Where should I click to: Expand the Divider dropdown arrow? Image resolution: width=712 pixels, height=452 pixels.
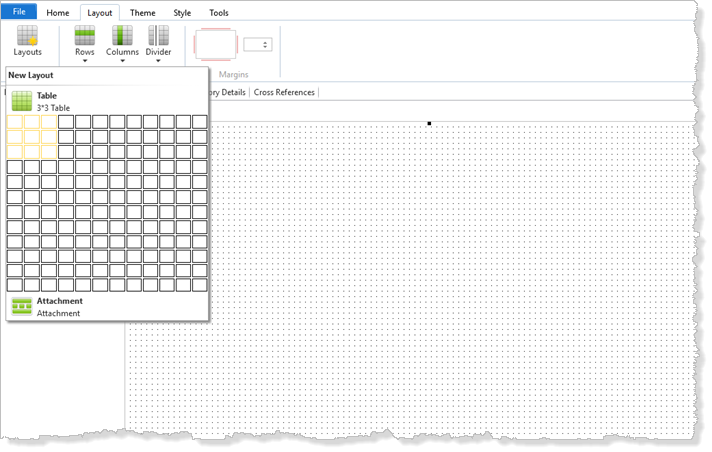(158, 61)
